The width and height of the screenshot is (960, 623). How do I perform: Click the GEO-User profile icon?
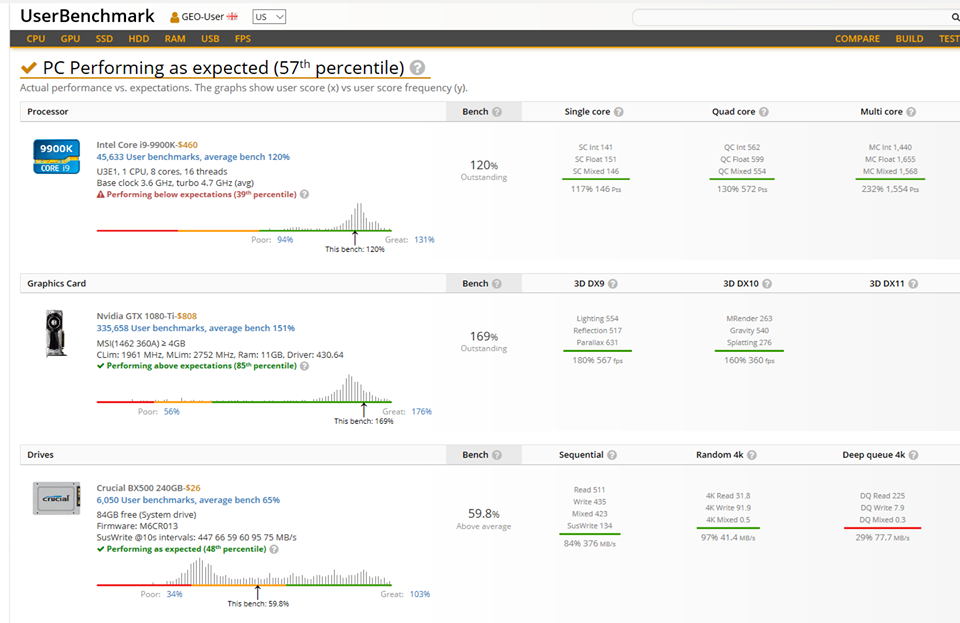click(174, 17)
